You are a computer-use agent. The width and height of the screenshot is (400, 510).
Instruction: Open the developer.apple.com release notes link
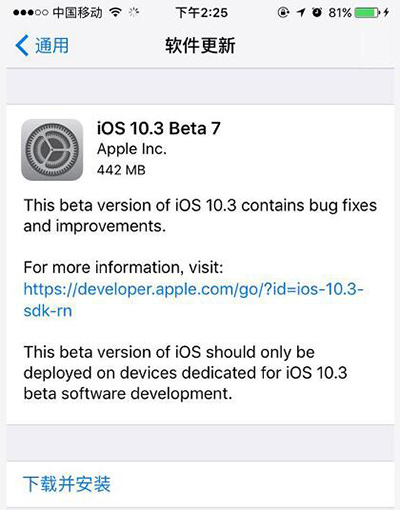click(x=193, y=300)
